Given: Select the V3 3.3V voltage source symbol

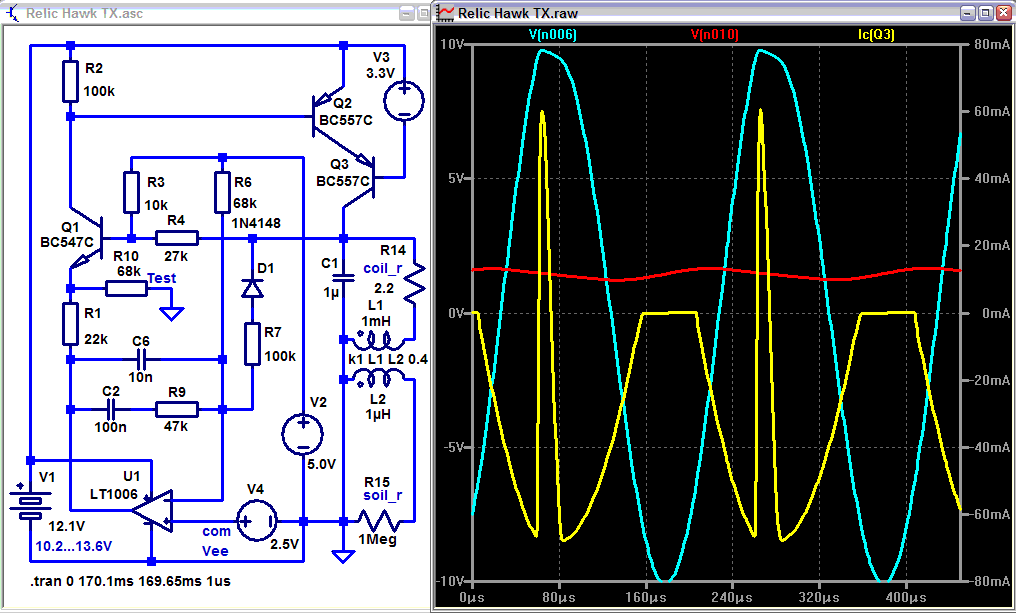Looking at the screenshot, I should coord(404,101).
